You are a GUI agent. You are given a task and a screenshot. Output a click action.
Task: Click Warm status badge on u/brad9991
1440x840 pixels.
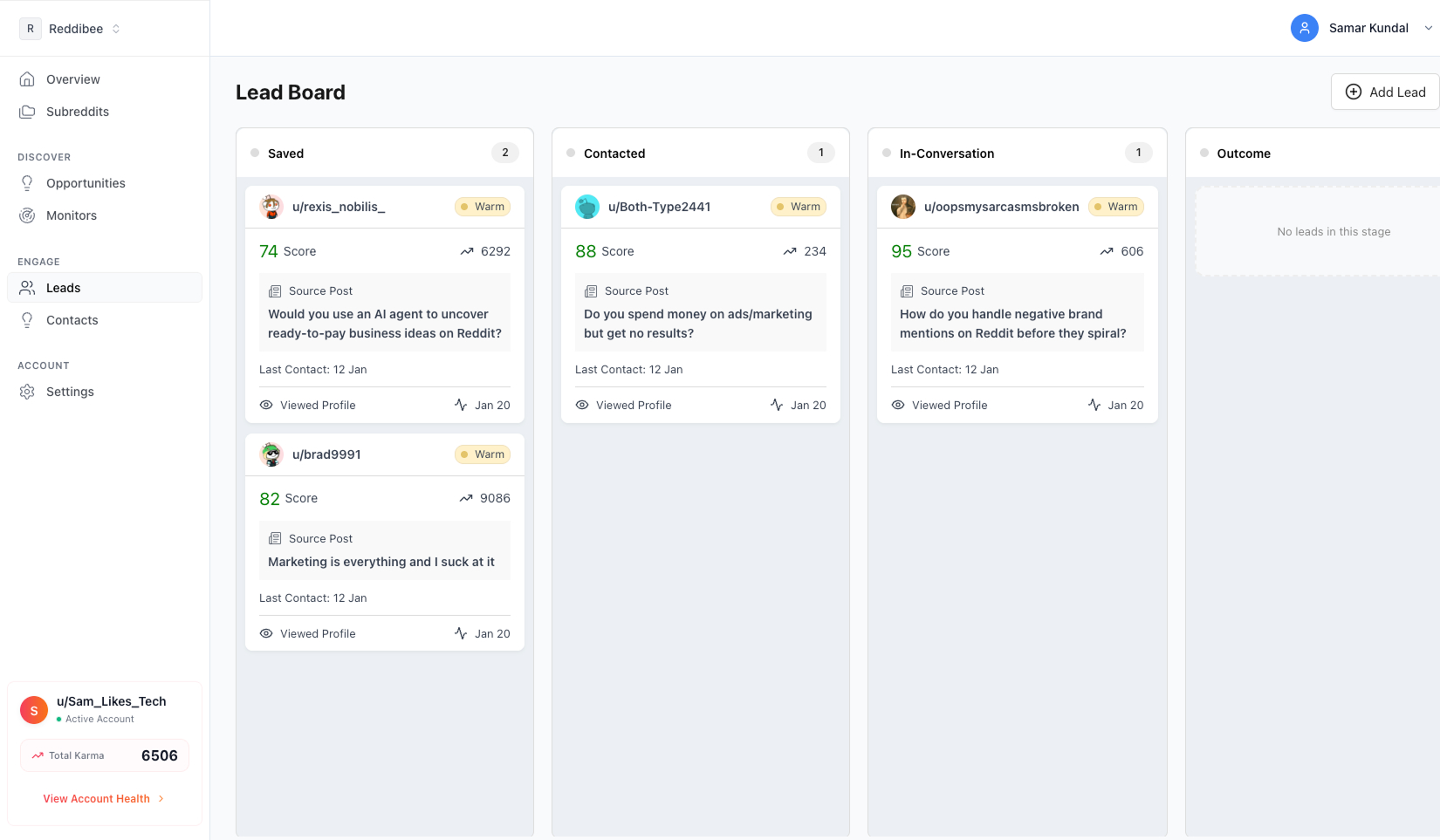483,454
